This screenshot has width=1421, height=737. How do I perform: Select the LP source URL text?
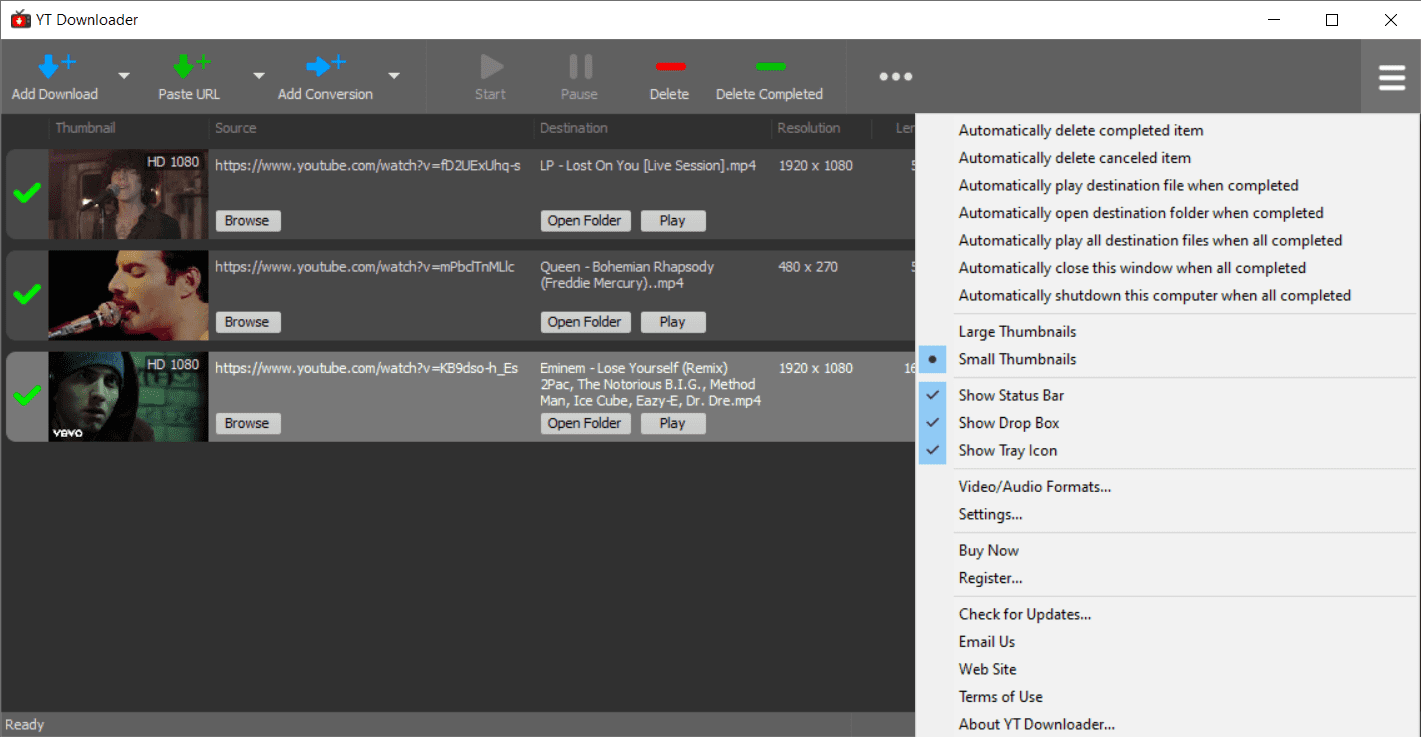point(368,166)
